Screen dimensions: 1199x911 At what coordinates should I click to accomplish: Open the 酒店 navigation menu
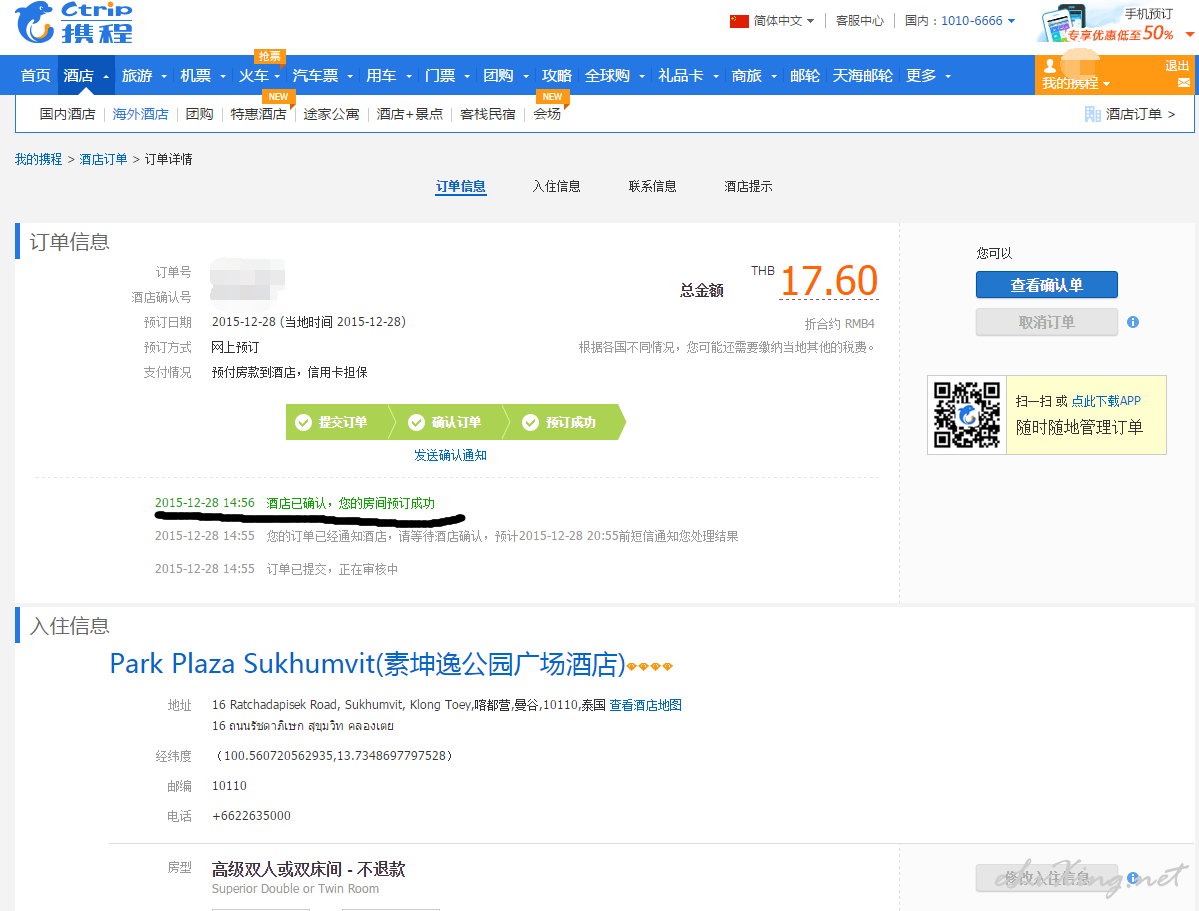click(85, 76)
